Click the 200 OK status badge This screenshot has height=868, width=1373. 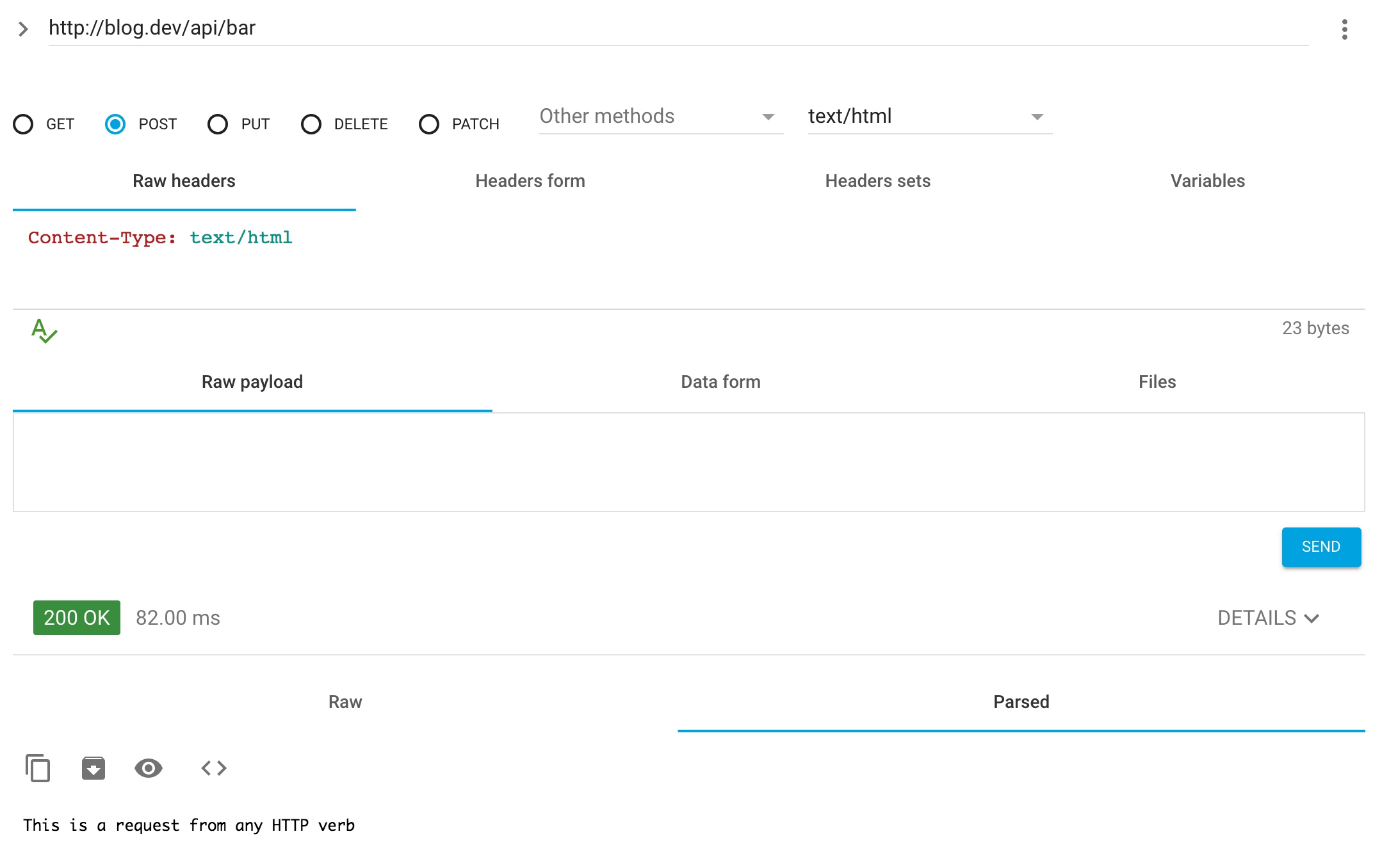[x=77, y=618]
